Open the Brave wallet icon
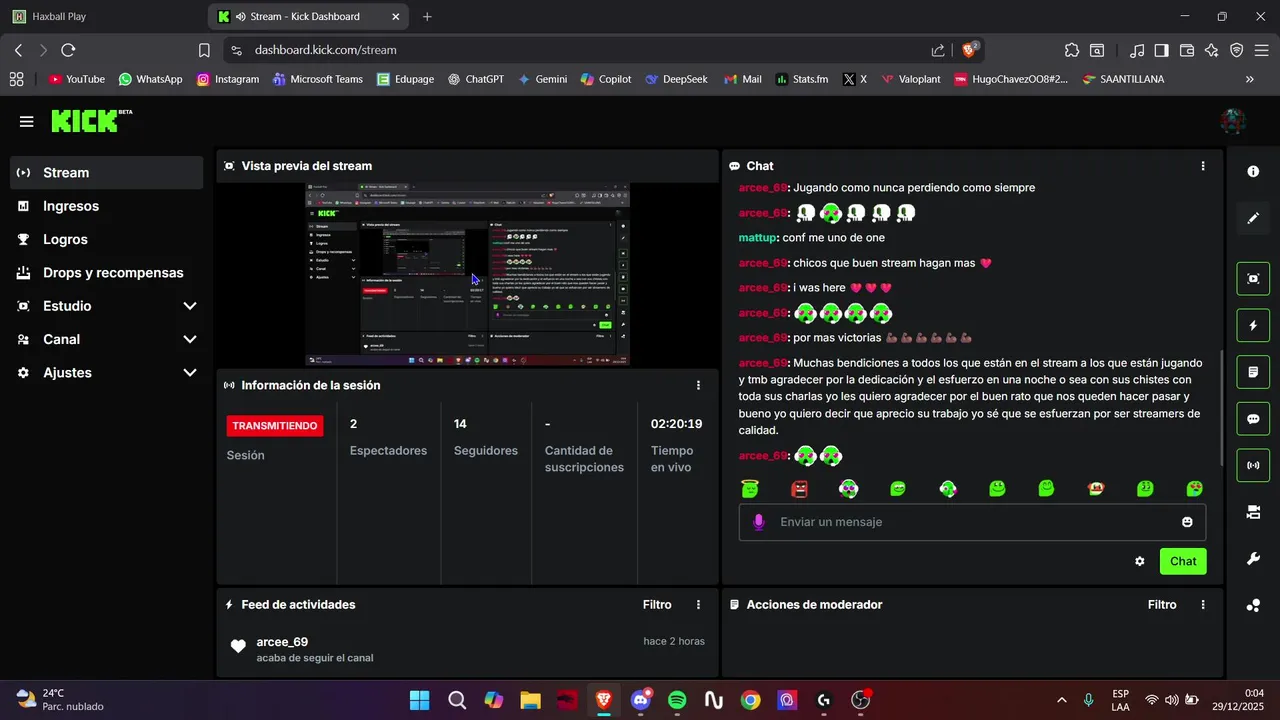 [x=1187, y=50]
